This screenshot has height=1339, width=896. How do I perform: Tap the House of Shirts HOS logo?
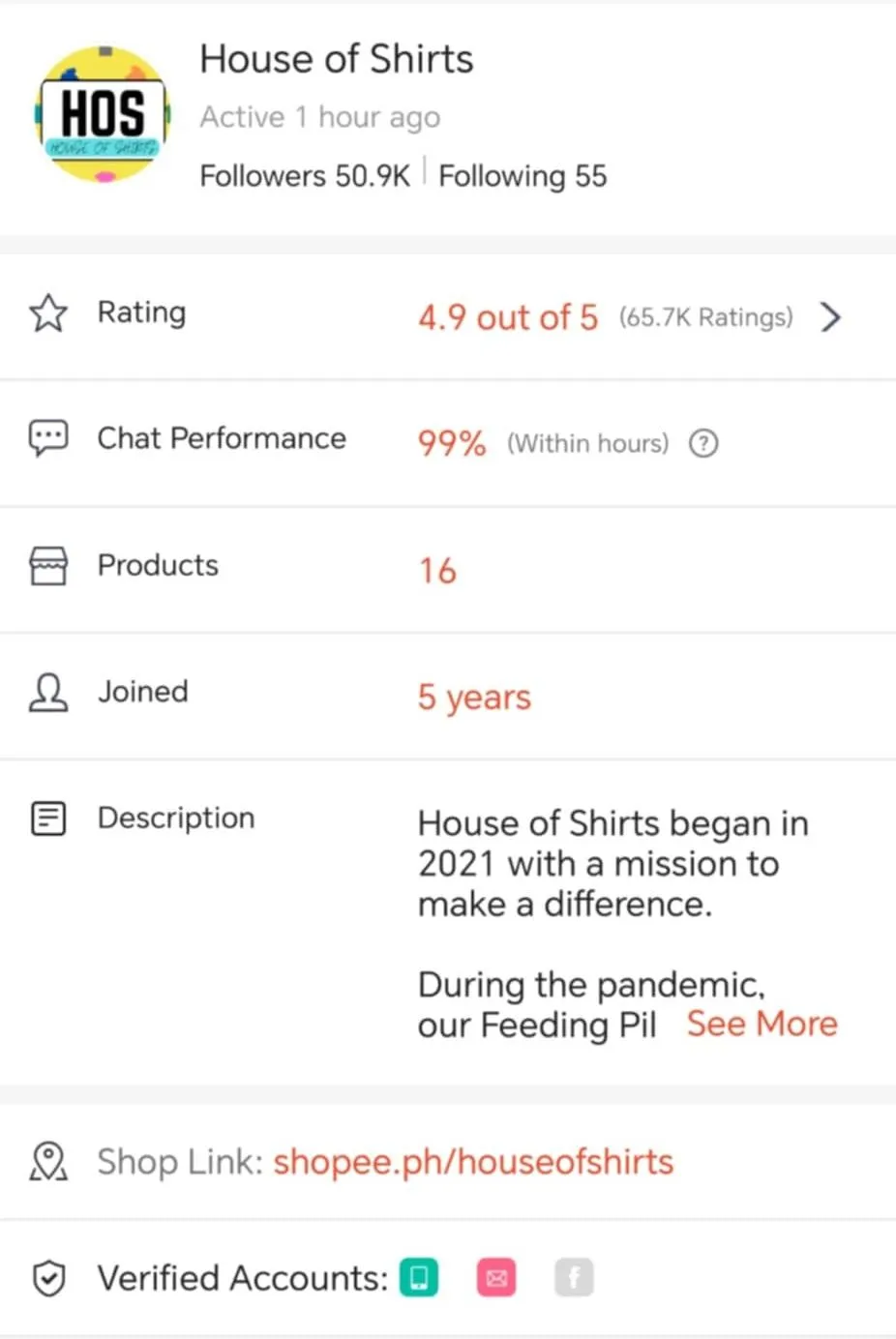(x=104, y=114)
